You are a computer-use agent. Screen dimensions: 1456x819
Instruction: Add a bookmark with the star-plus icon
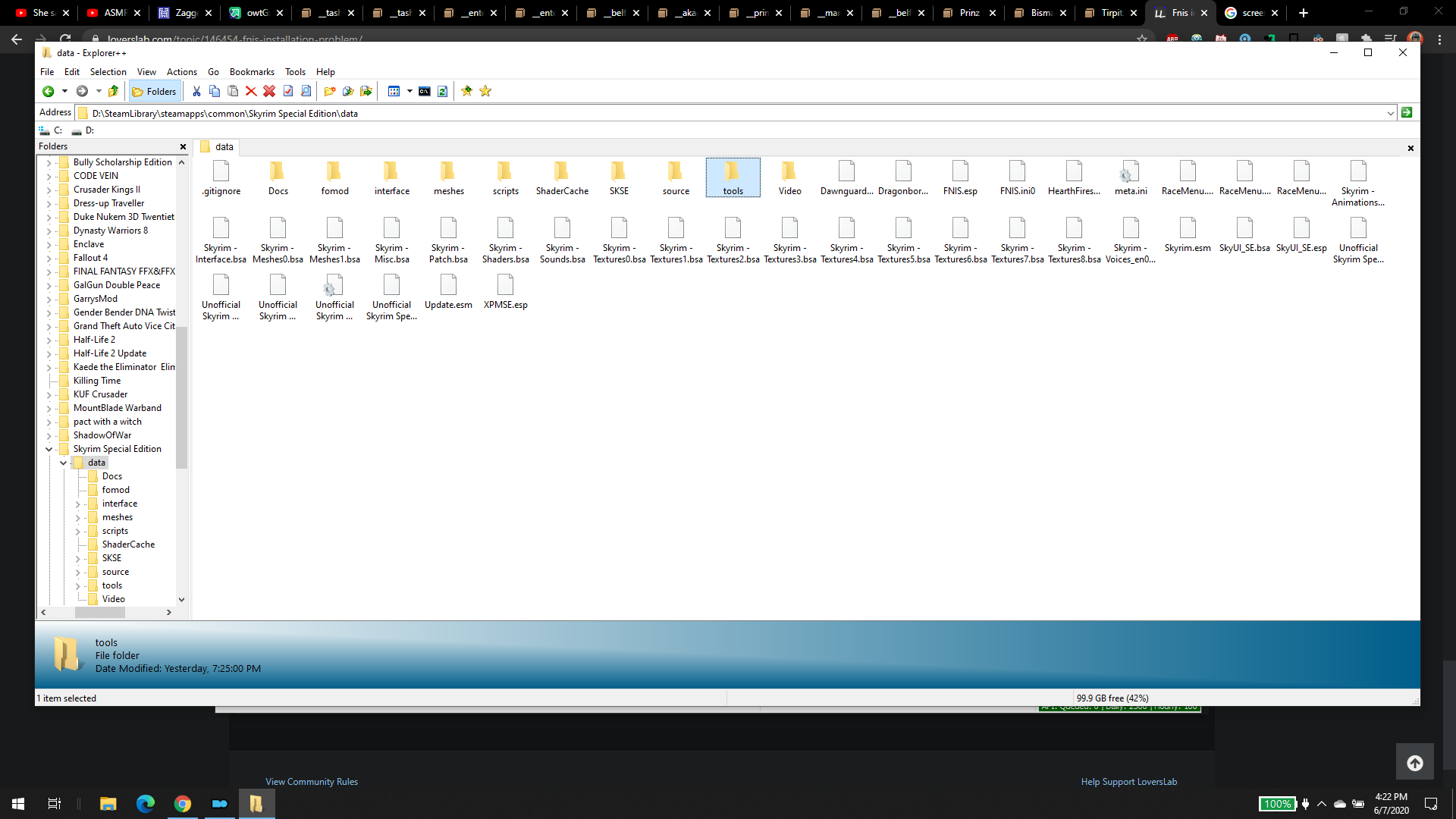[x=467, y=92]
